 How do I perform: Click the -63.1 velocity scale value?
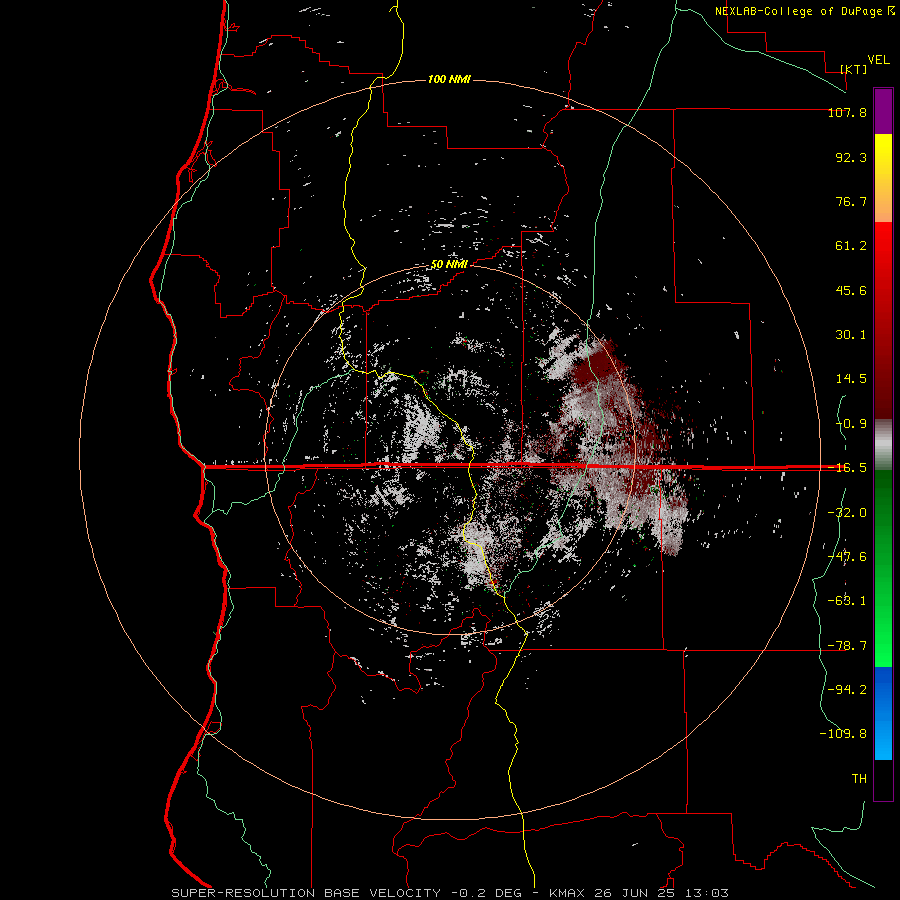(x=847, y=601)
